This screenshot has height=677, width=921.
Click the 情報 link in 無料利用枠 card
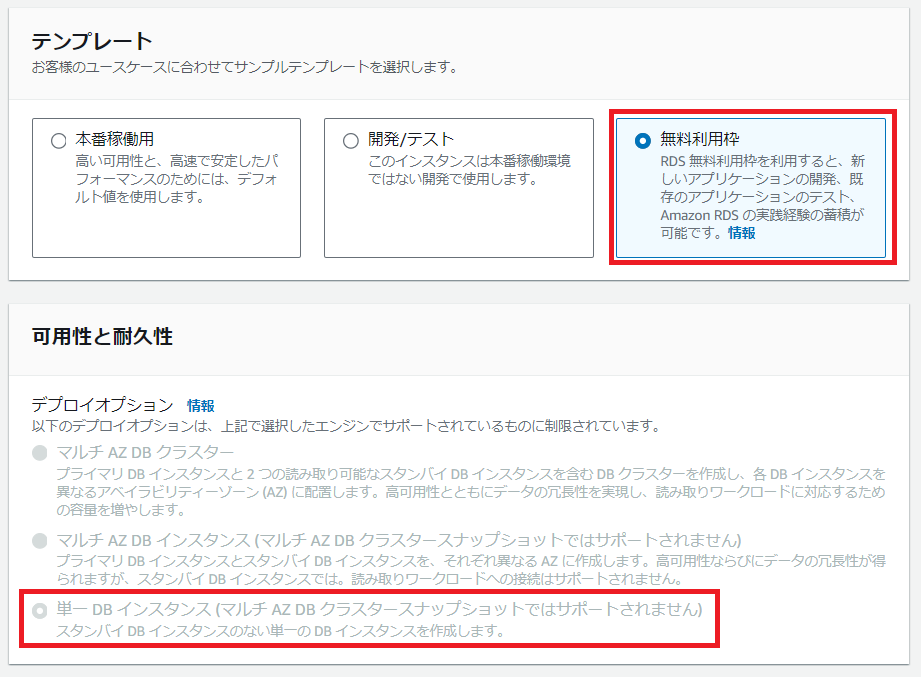pos(742,233)
